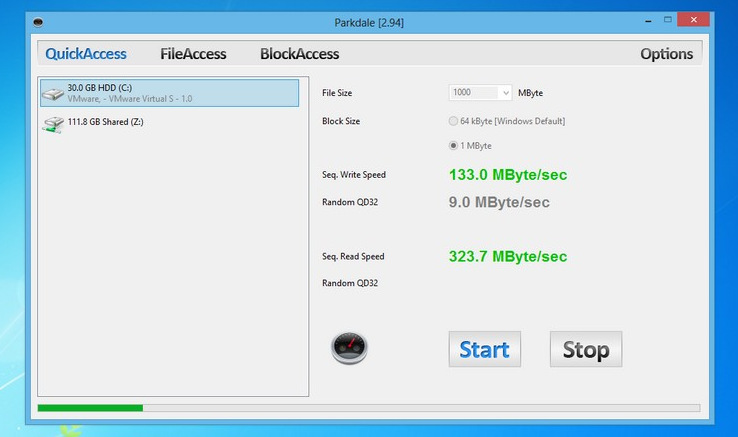Stop the running benchmark
The height and width of the screenshot is (437, 738).
click(586, 349)
